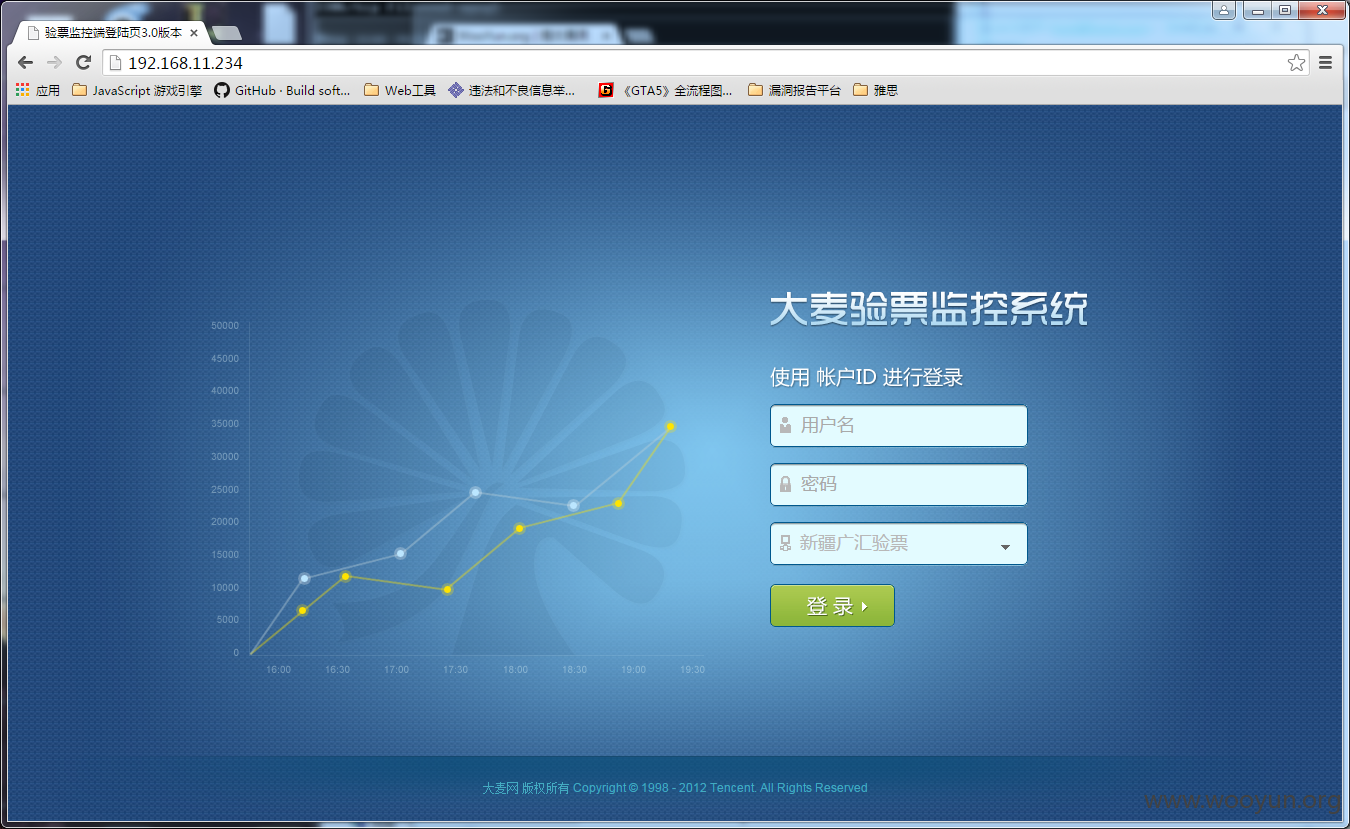
Task: Open the 漏洞报告平台 bookmark folder
Action: coord(795,90)
